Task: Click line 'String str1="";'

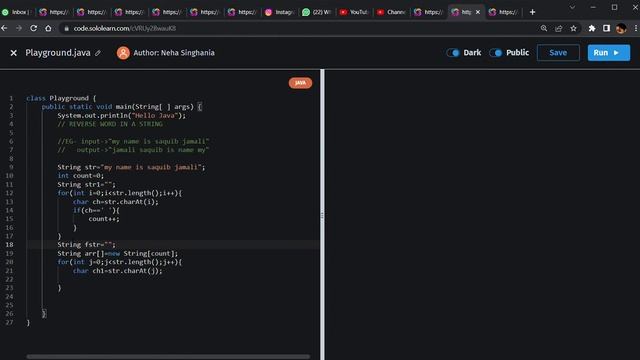Action: point(86,184)
